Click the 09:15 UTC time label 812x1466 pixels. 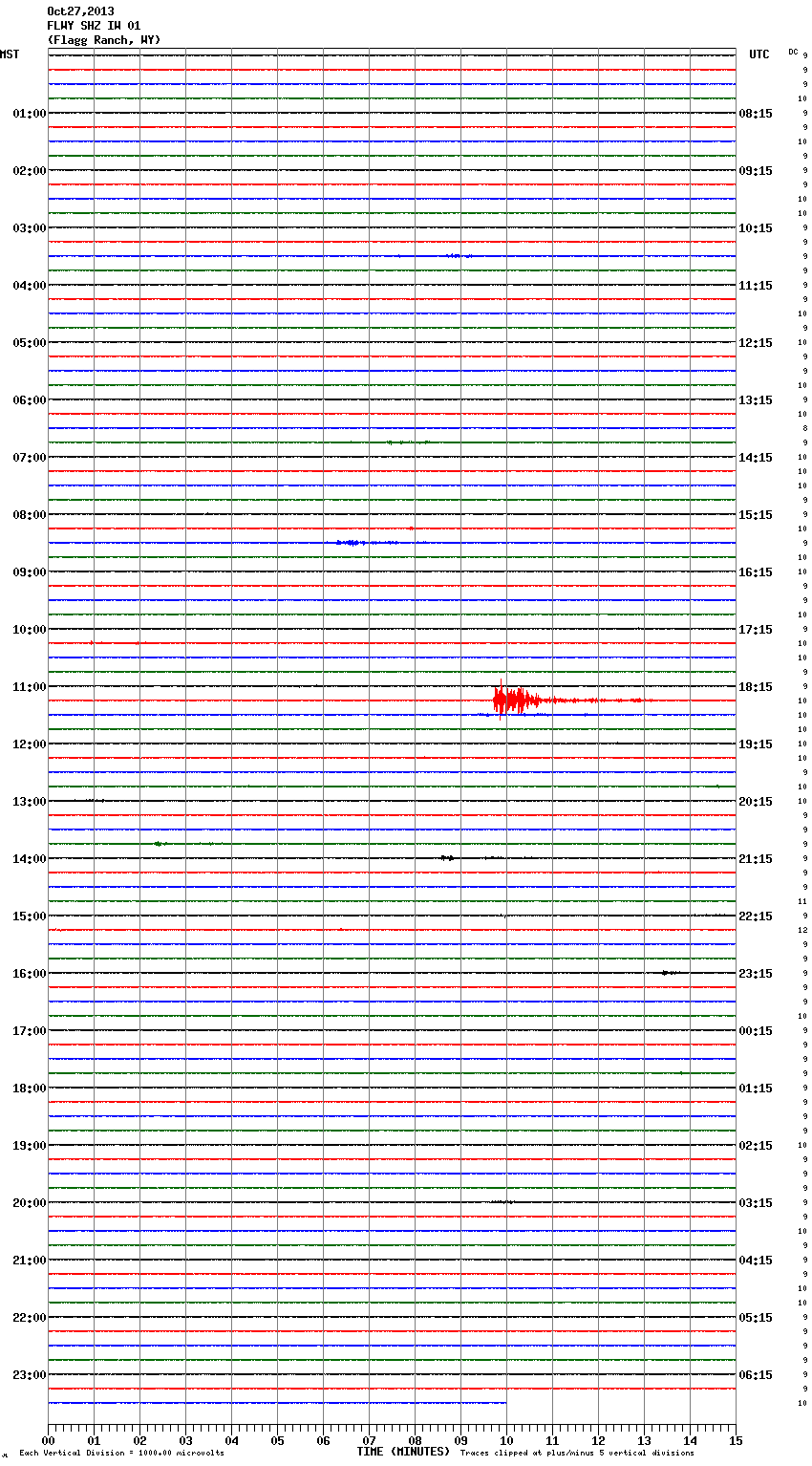click(x=756, y=171)
